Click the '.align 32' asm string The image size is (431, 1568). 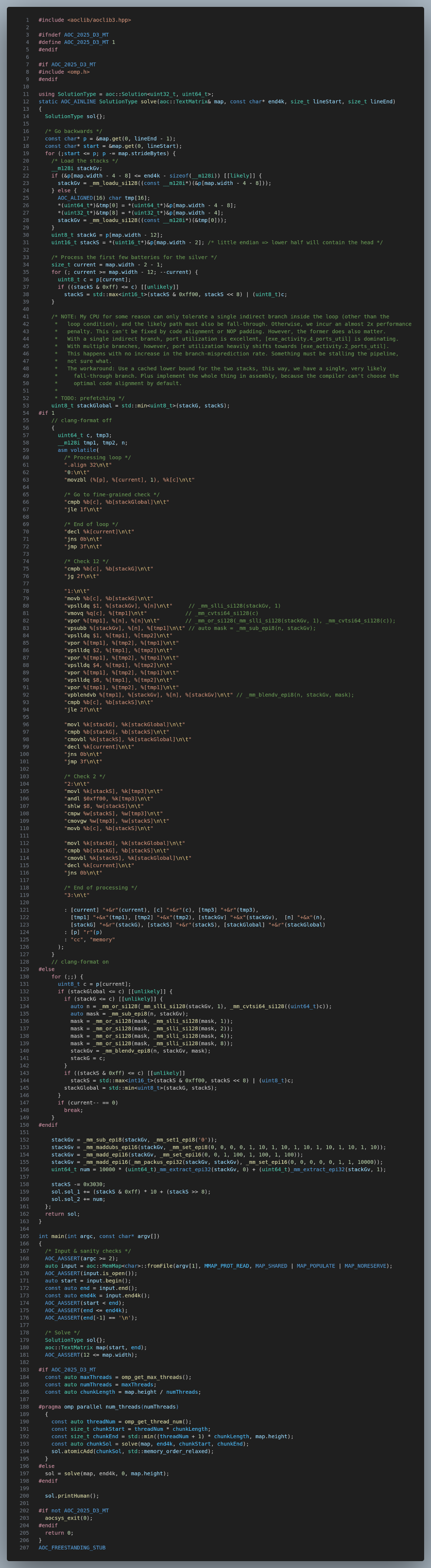tap(88, 465)
